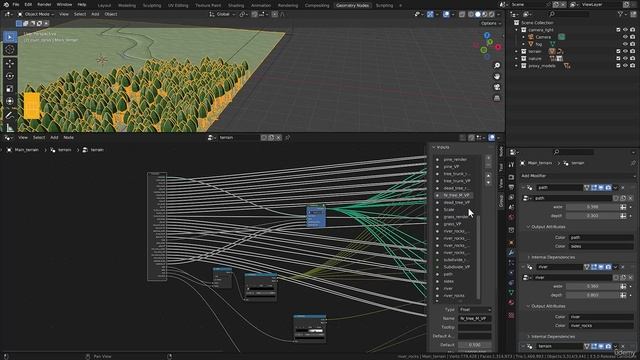Open the Add Modifier dropdown

point(577,176)
